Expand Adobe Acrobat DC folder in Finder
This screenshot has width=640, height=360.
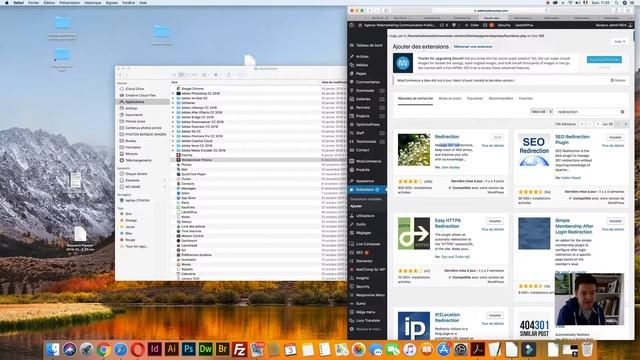coord(173,98)
